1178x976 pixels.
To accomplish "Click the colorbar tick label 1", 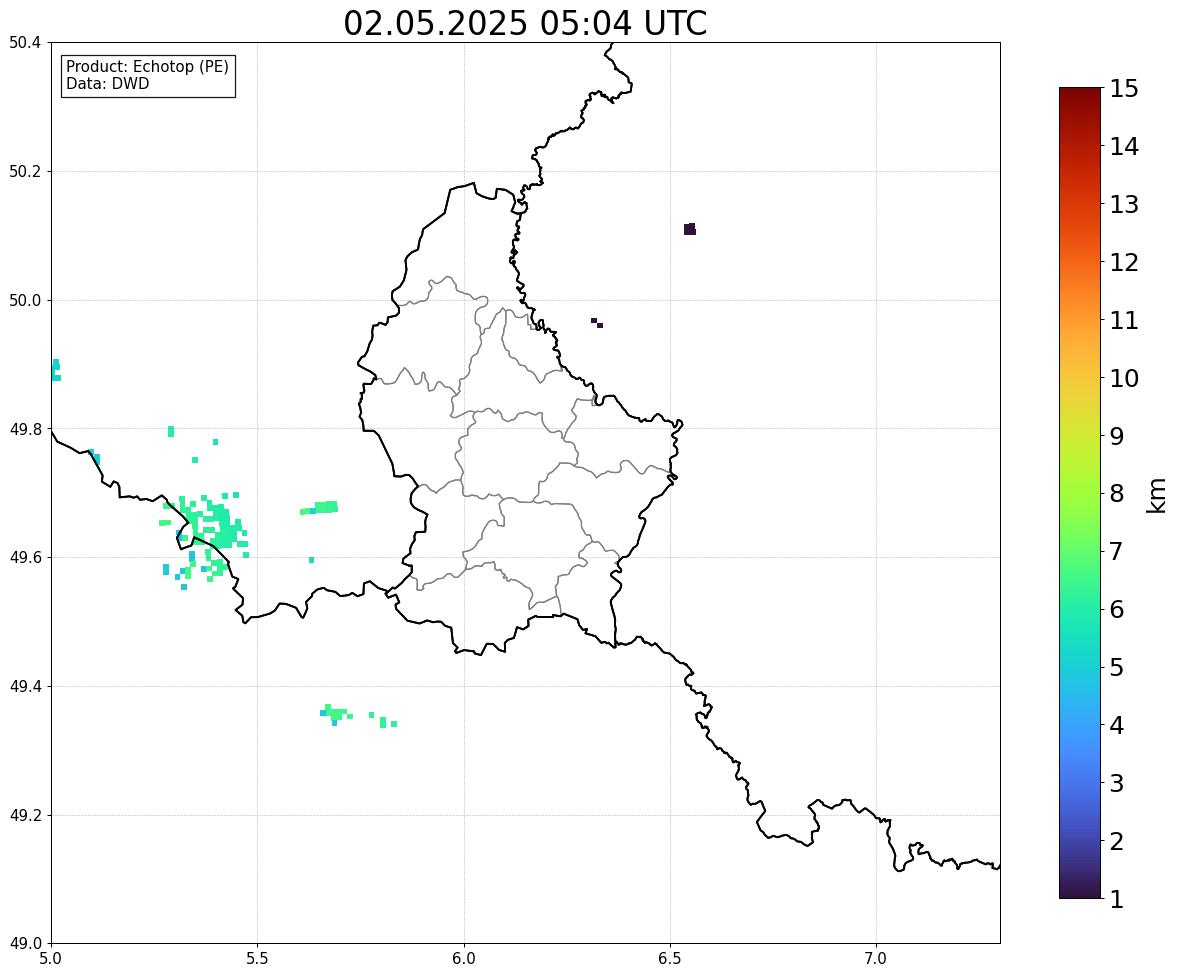I will pos(1117,899).
